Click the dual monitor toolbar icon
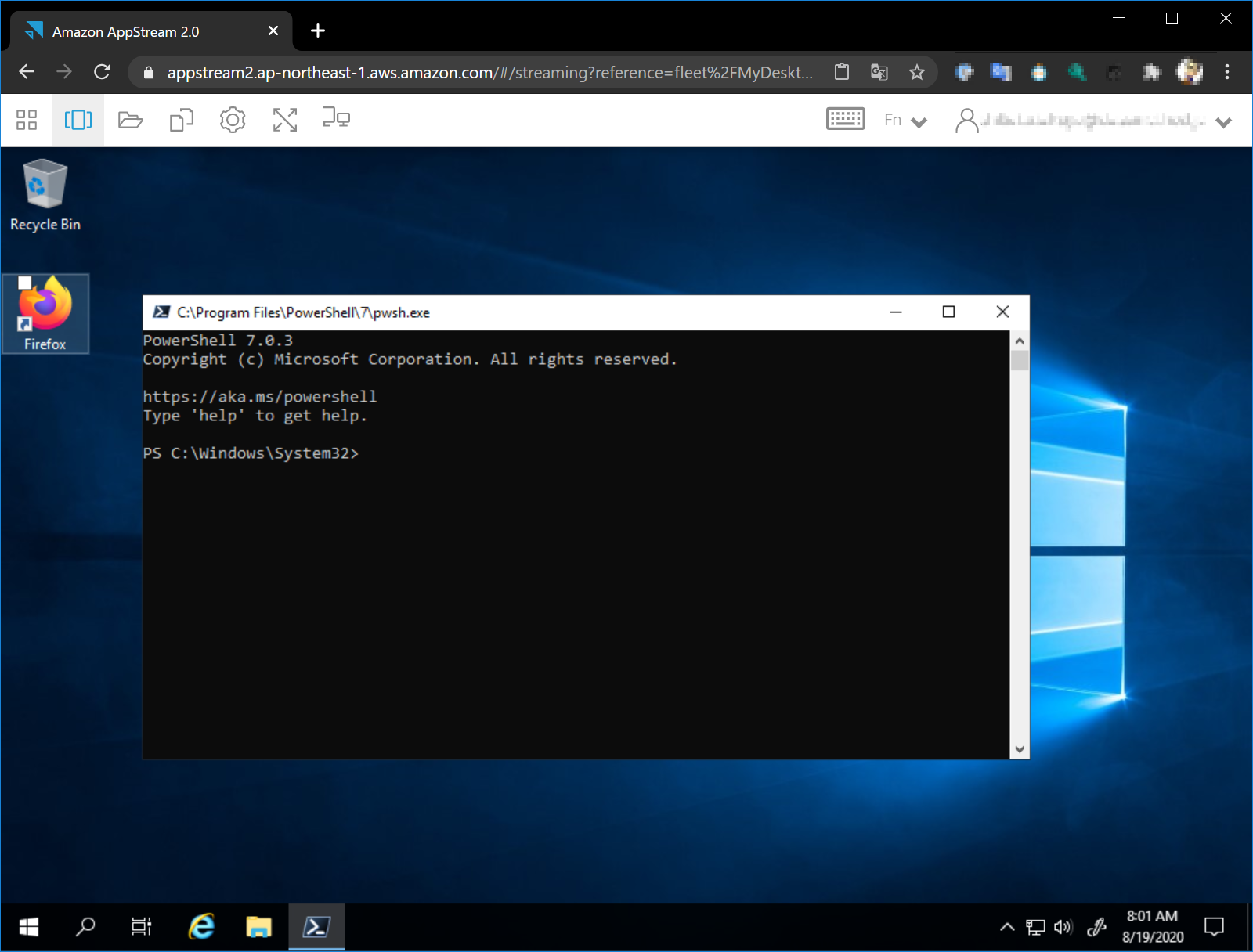Screen dimensions: 1253x952 click(x=336, y=118)
